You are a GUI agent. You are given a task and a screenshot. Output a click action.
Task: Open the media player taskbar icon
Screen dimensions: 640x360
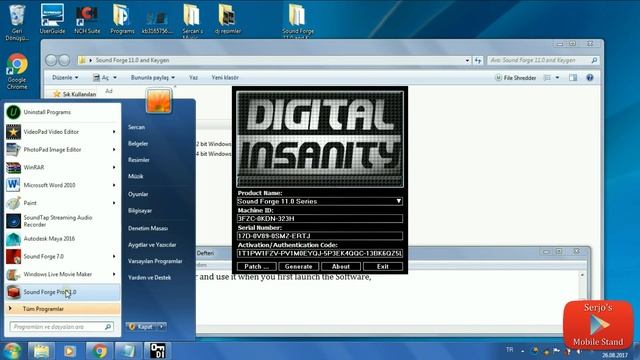(x=69, y=351)
